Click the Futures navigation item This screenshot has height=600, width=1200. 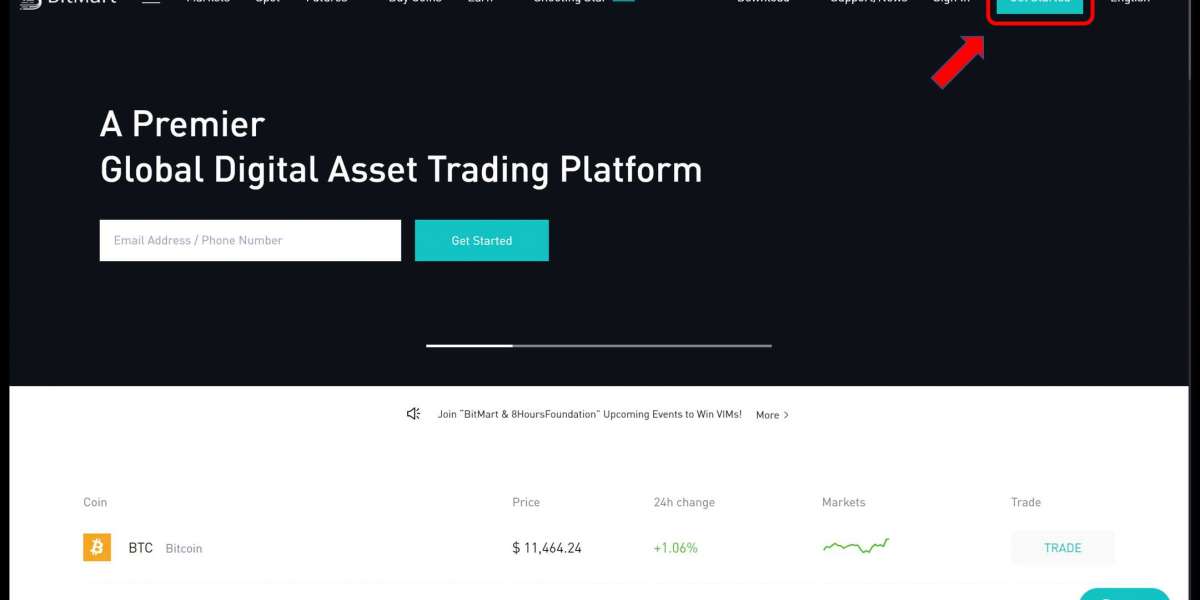coord(327,3)
